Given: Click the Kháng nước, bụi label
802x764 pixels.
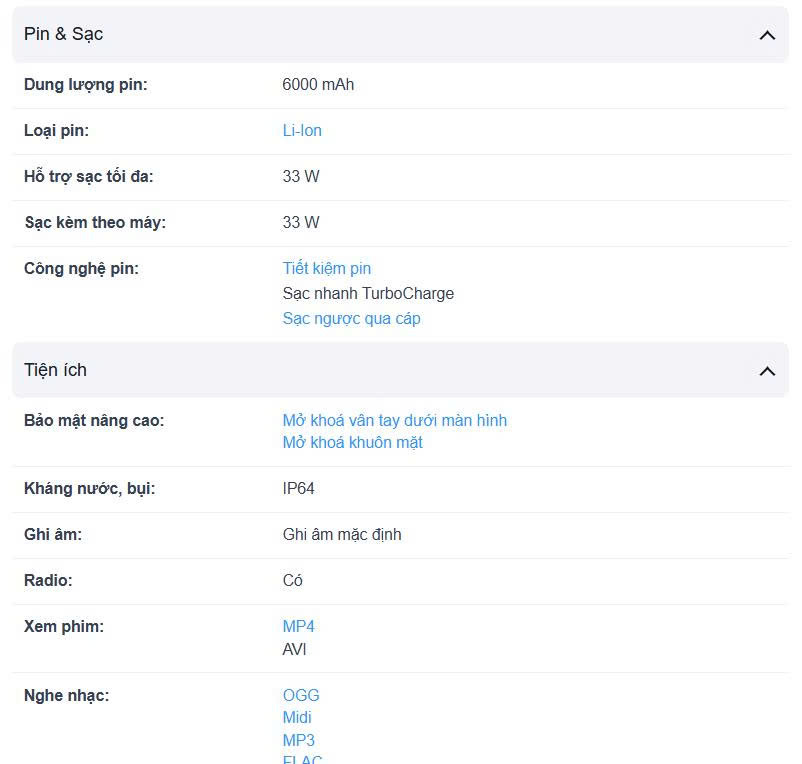Looking at the screenshot, I should [90, 489].
